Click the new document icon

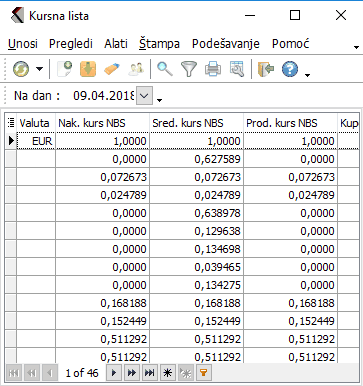click(64, 69)
